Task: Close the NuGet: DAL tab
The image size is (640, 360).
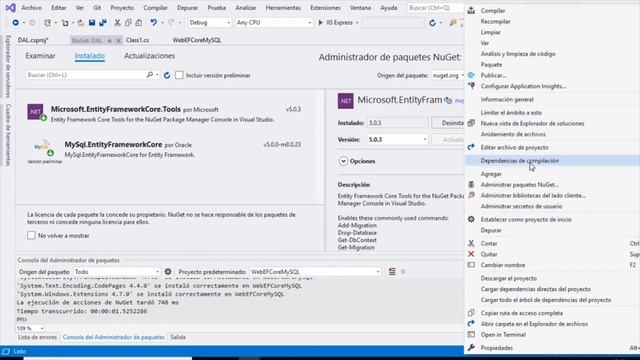Action: click(118, 40)
